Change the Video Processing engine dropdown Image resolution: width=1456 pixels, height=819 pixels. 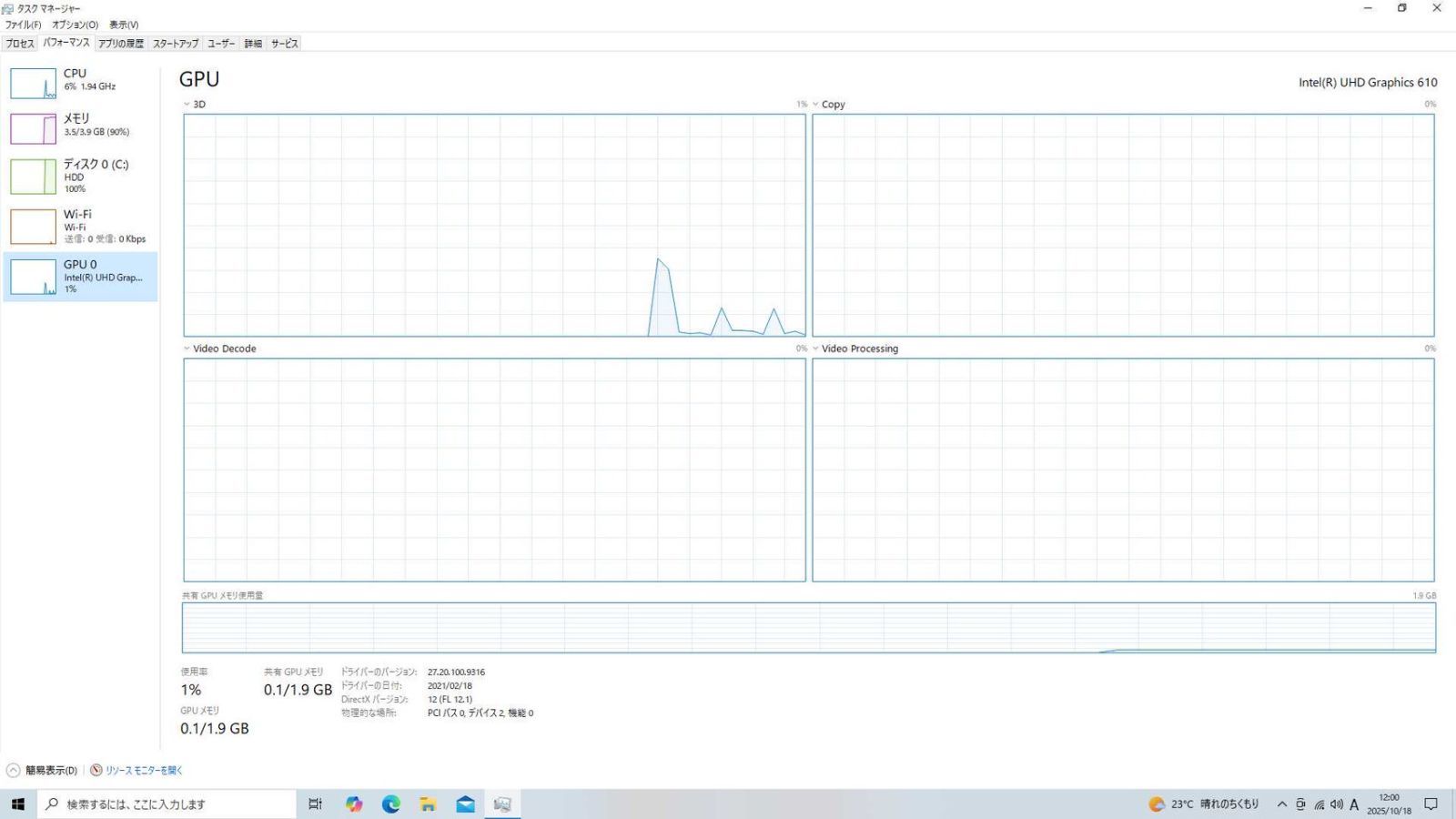tap(854, 349)
